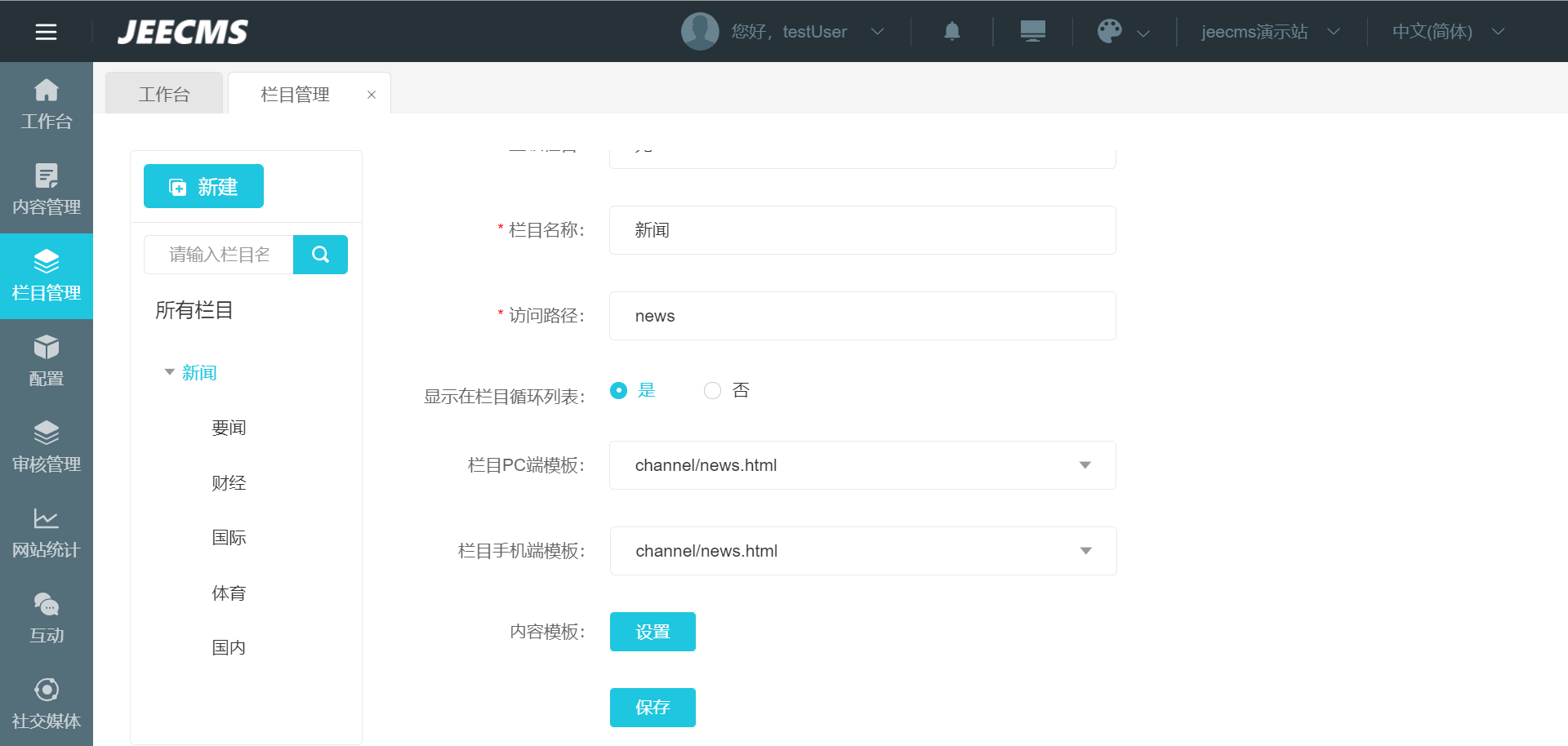1568x746 pixels.
Task: Open 栏目手机端模板 dropdown
Action: (x=863, y=551)
